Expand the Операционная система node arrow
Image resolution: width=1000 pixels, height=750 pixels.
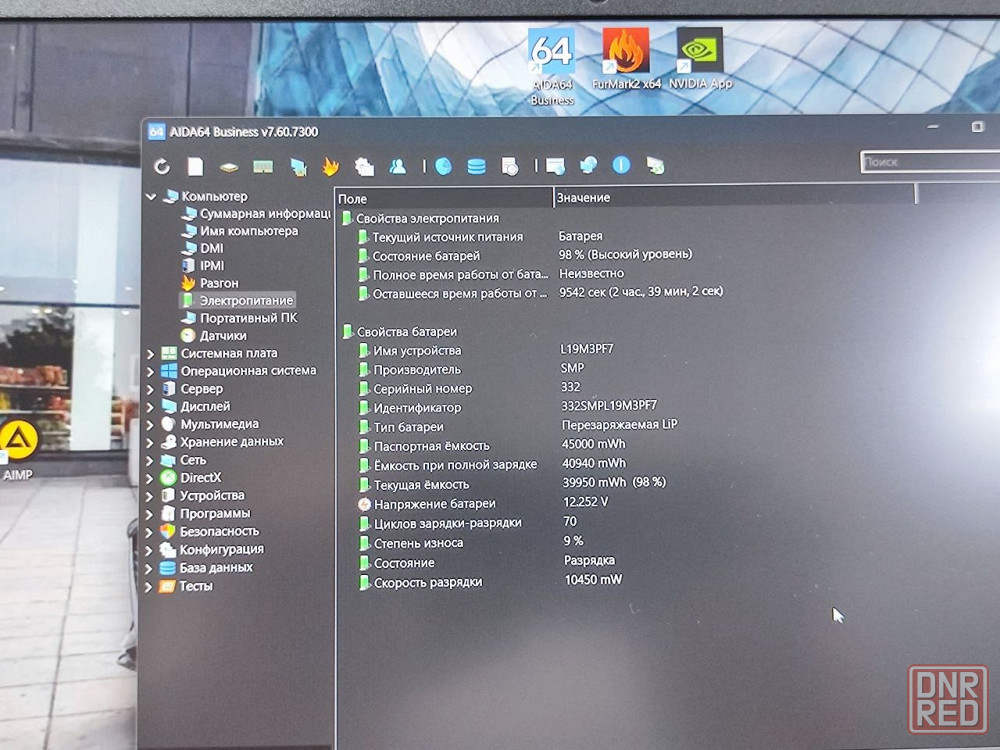coord(151,371)
